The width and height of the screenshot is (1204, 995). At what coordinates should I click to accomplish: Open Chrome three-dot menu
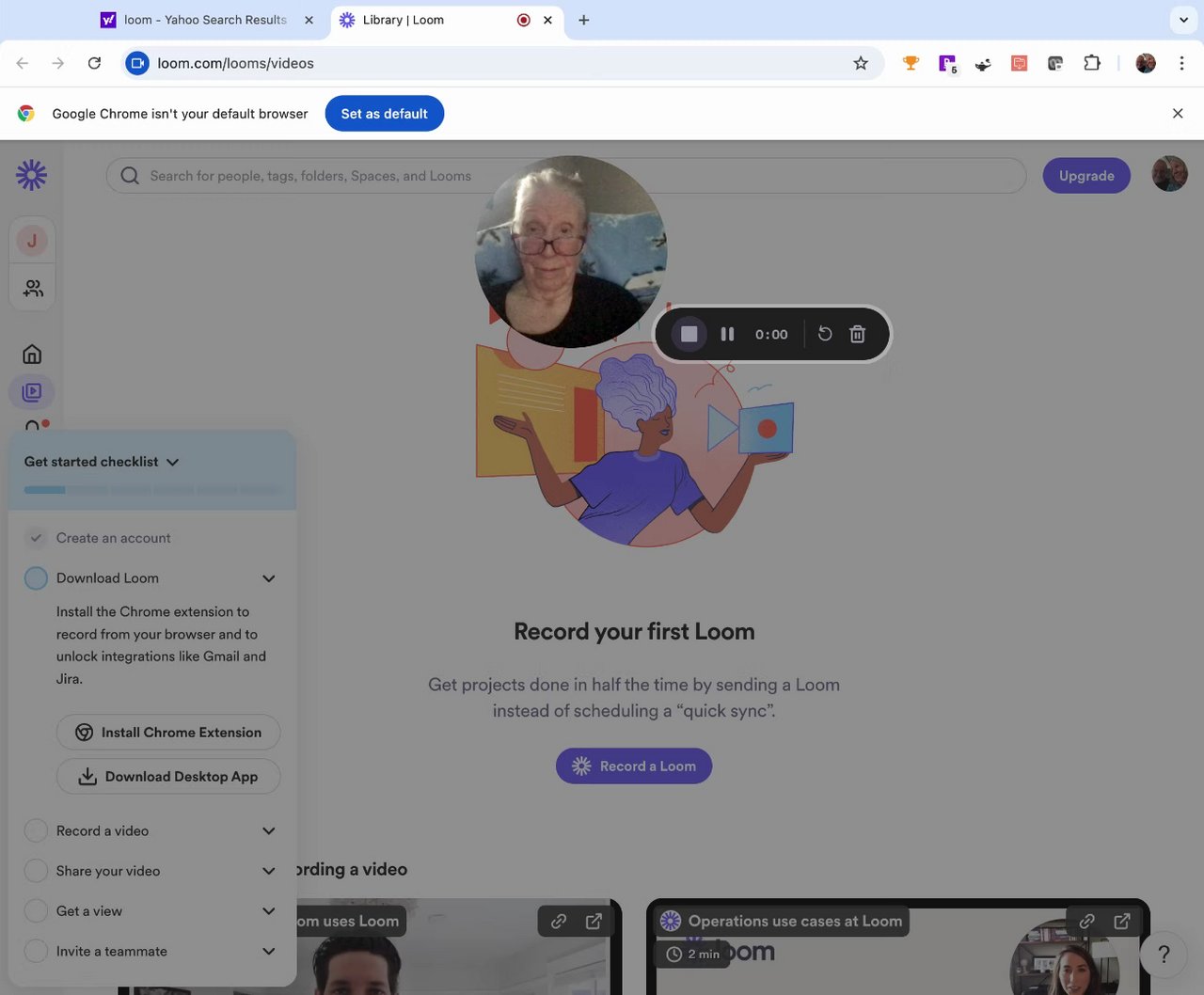click(x=1181, y=63)
